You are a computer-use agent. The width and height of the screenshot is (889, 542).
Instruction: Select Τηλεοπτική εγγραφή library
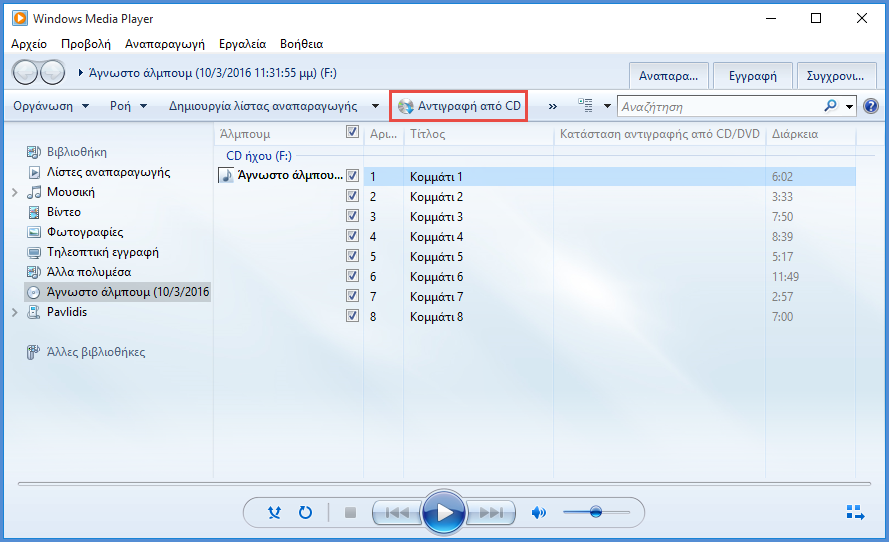pos(102,252)
